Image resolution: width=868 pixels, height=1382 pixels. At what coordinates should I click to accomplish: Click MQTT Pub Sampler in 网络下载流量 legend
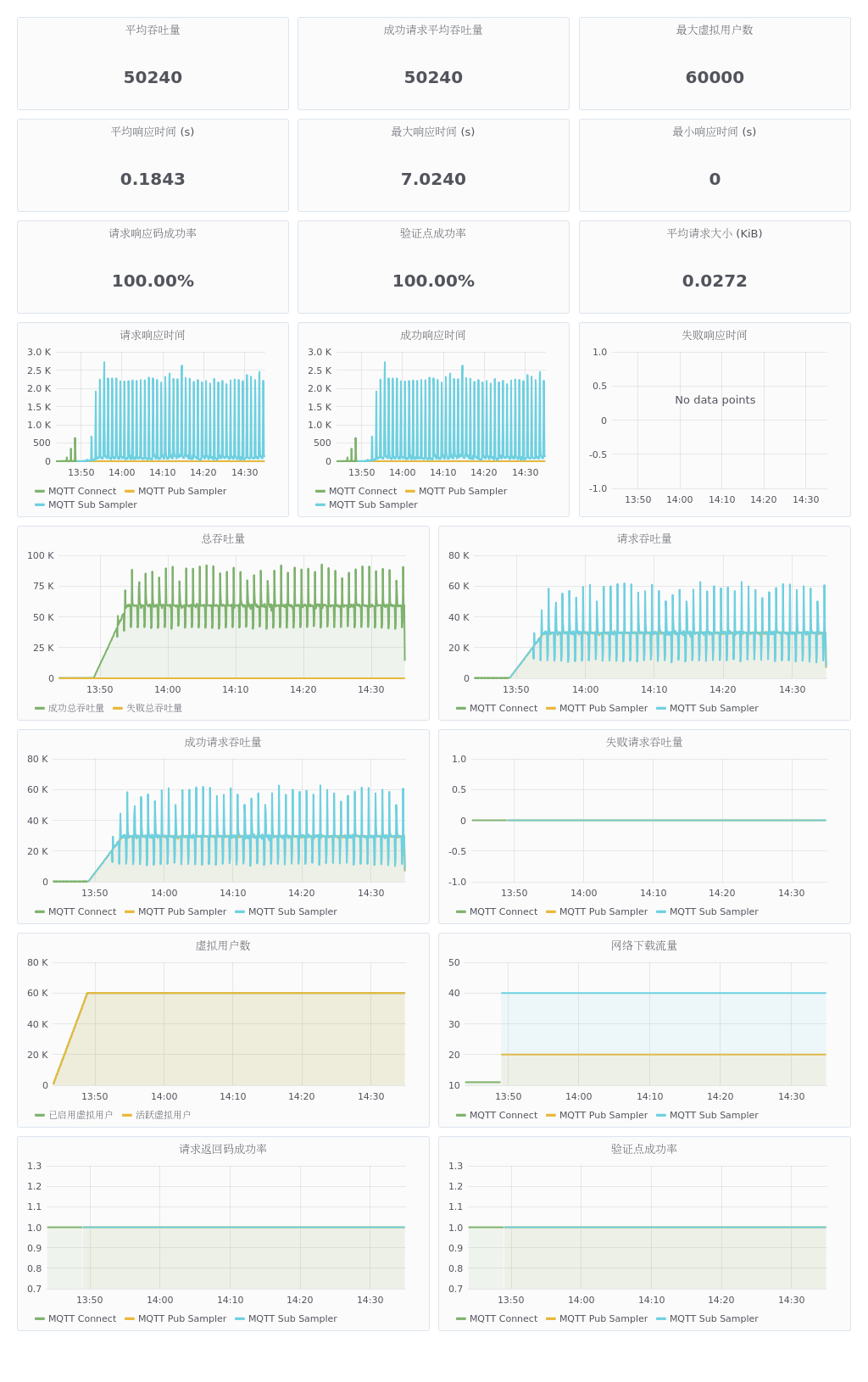point(604,1115)
